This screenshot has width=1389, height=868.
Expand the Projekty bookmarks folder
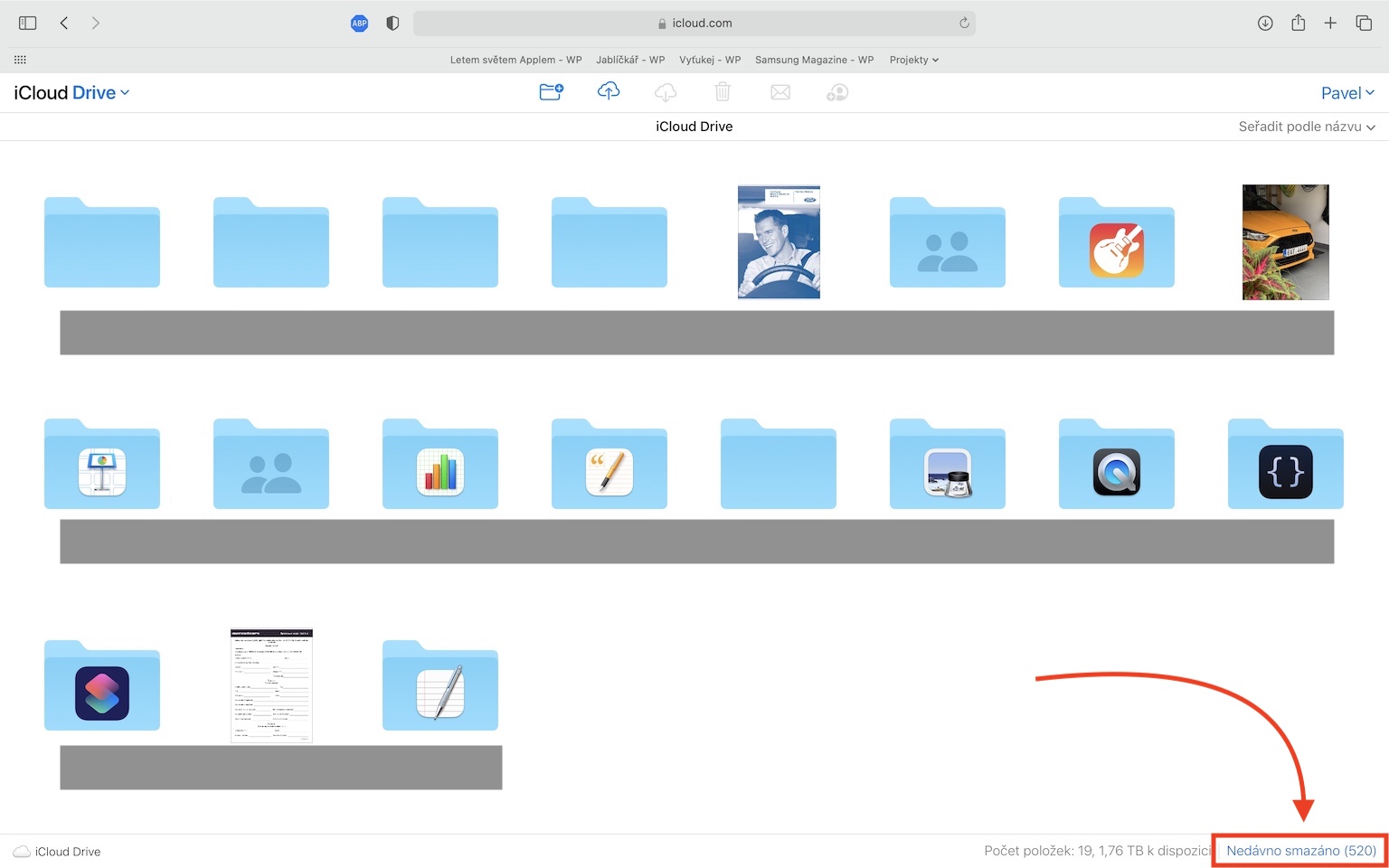pos(913,60)
